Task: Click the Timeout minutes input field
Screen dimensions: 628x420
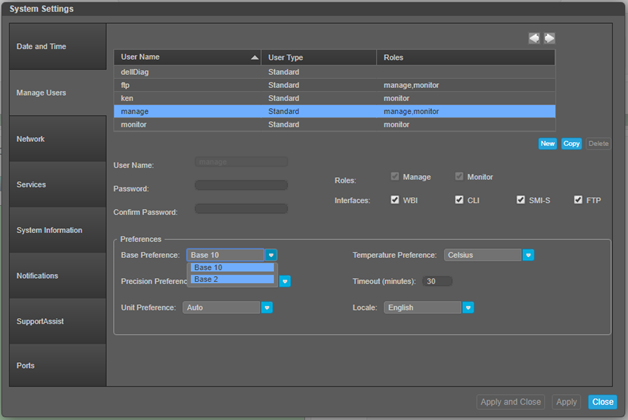Action: point(437,282)
